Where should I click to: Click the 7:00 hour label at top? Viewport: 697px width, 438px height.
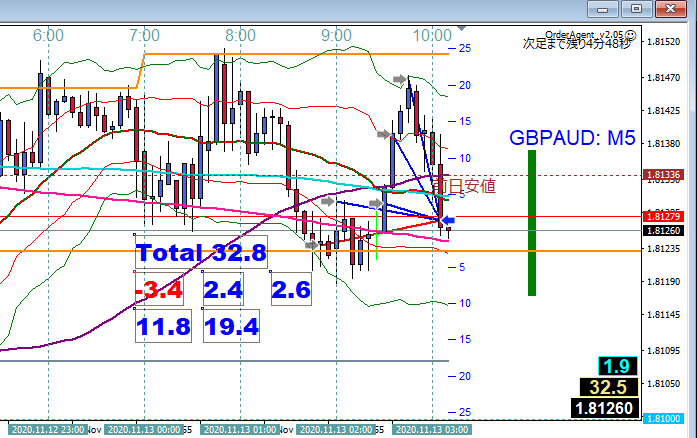144,36
